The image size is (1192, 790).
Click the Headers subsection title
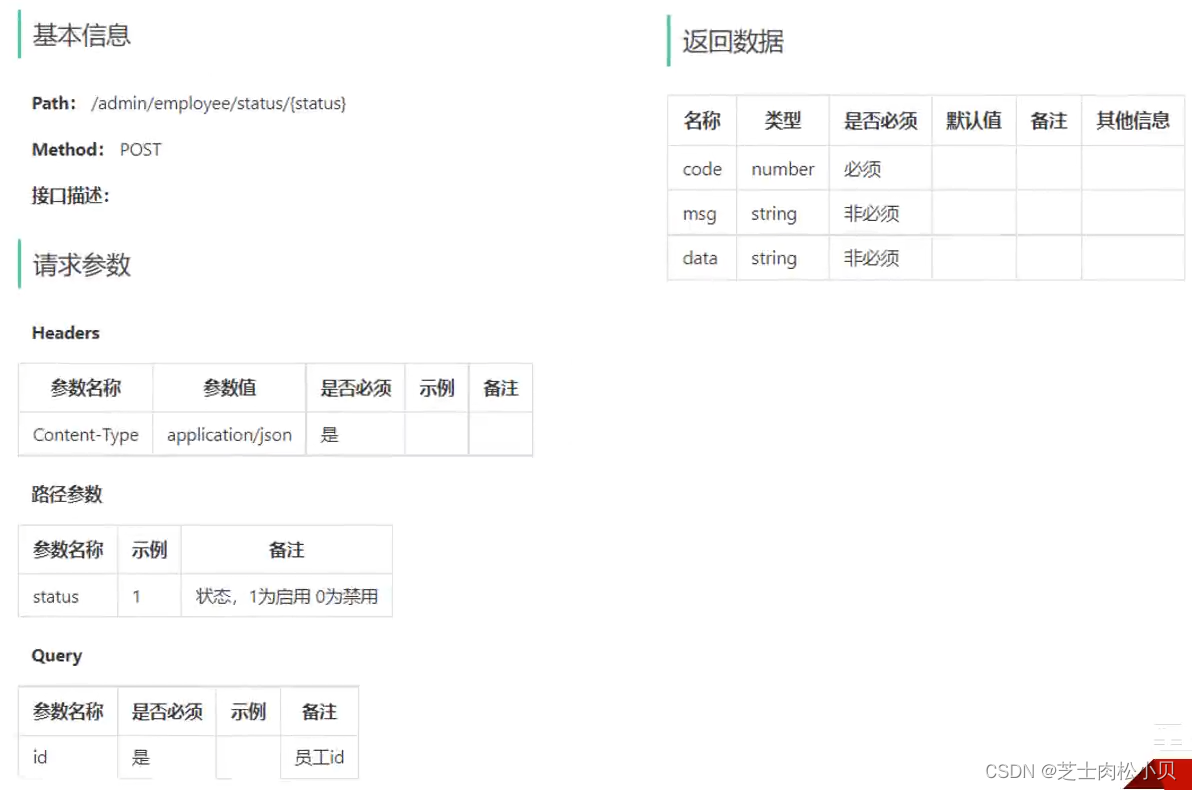(65, 333)
